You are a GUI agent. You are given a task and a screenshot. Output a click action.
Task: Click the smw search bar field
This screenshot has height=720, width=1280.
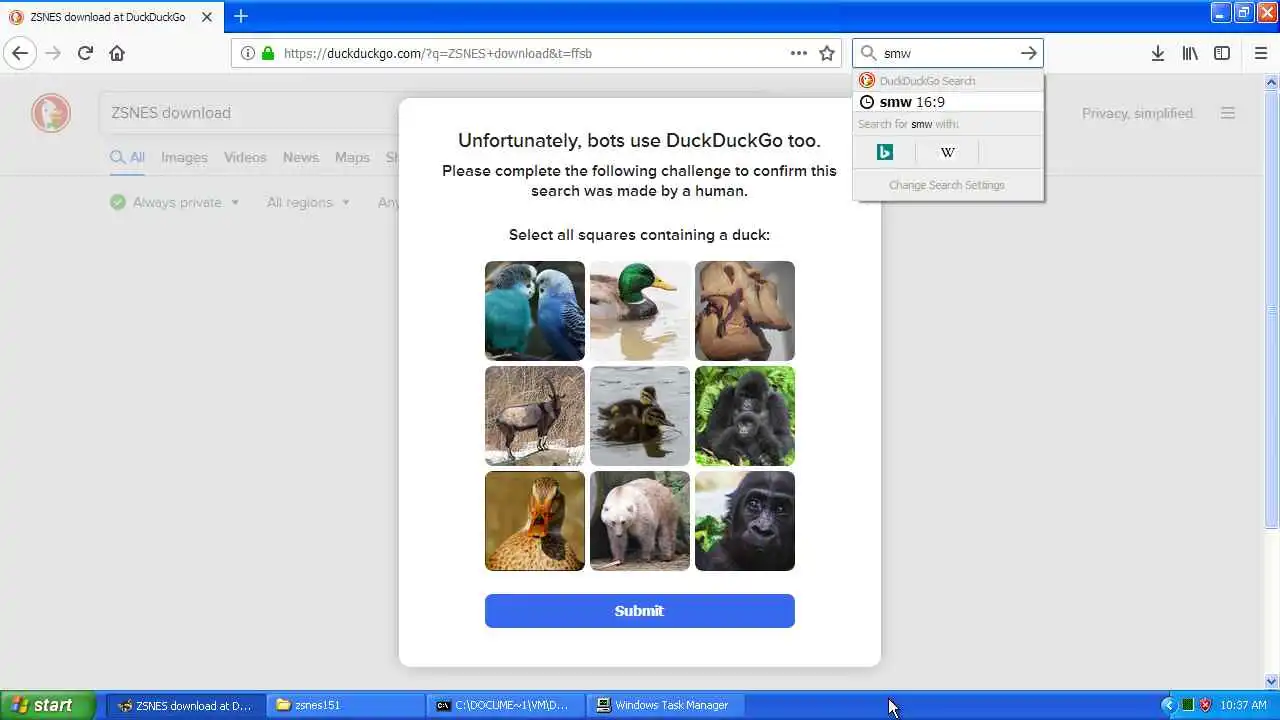[x=947, y=53]
